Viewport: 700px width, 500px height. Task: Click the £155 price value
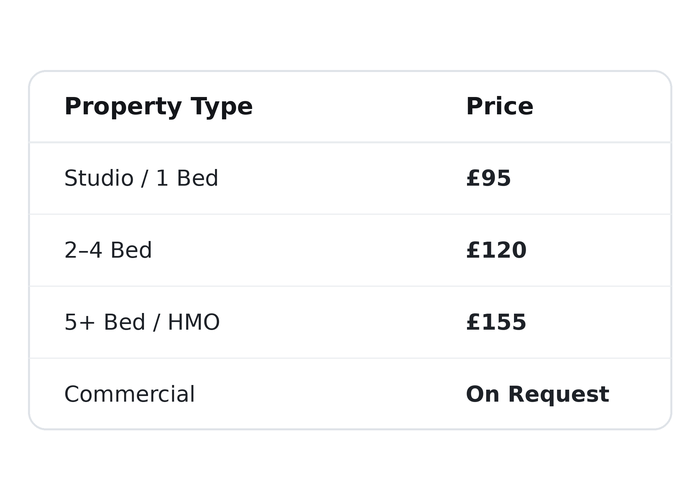(496, 322)
